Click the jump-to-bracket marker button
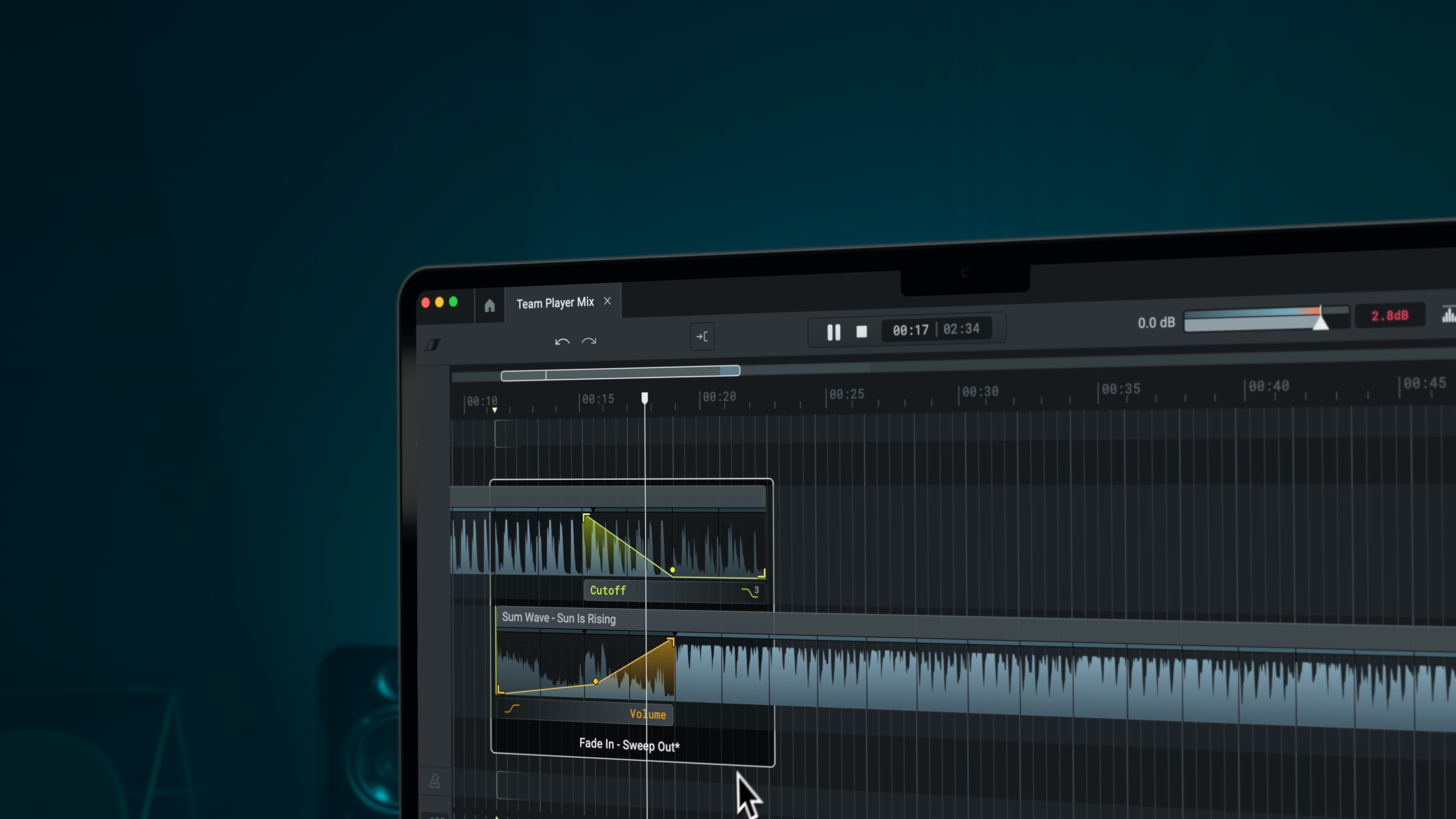Viewport: 1456px width, 819px height. pyautogui.click(x=702, y=337)
